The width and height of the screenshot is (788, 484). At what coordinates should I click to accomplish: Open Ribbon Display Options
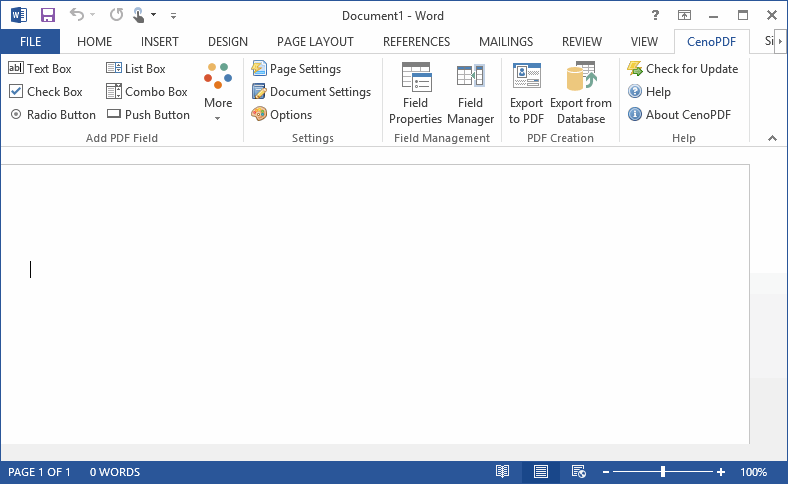[x=684, y=16]
